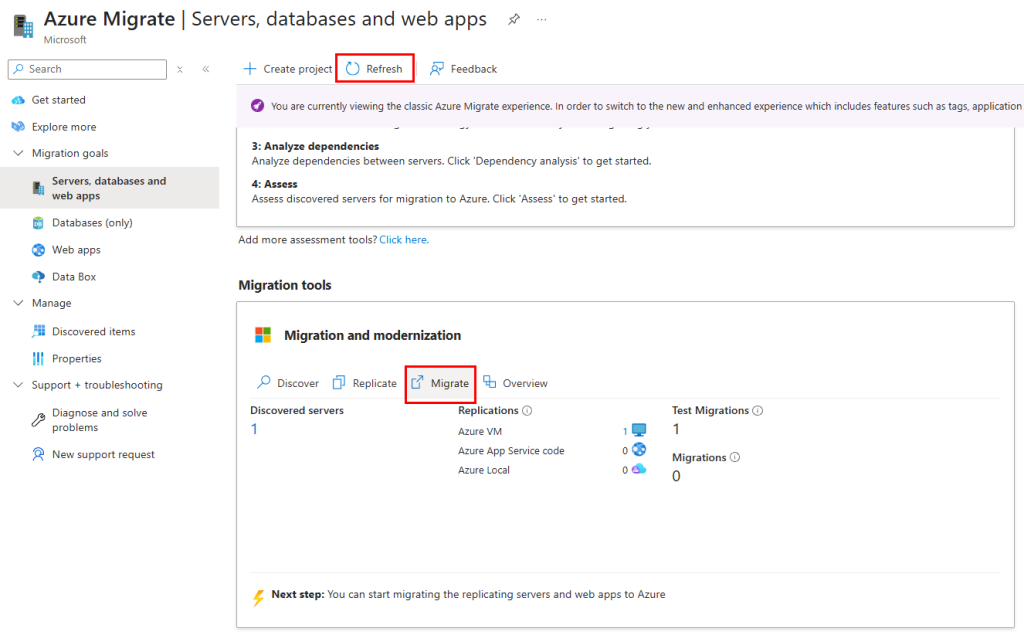The width and height of the screenshot is (1024, 635).
Task: Open the ellipsis more options menu
Action: 541,20
